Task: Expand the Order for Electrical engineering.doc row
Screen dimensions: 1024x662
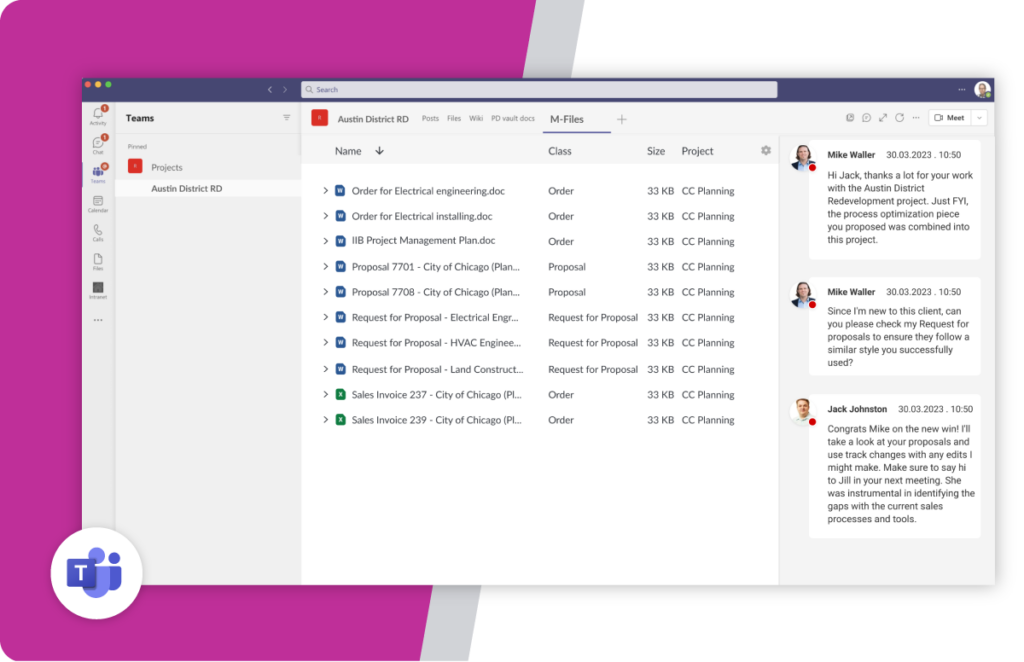Action: point(325,191)
